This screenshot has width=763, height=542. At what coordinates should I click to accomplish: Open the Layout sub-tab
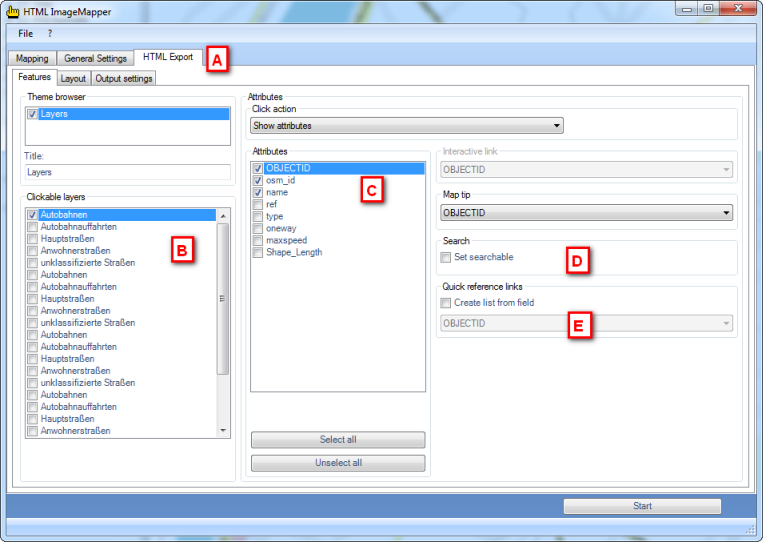tap(73, 78)
